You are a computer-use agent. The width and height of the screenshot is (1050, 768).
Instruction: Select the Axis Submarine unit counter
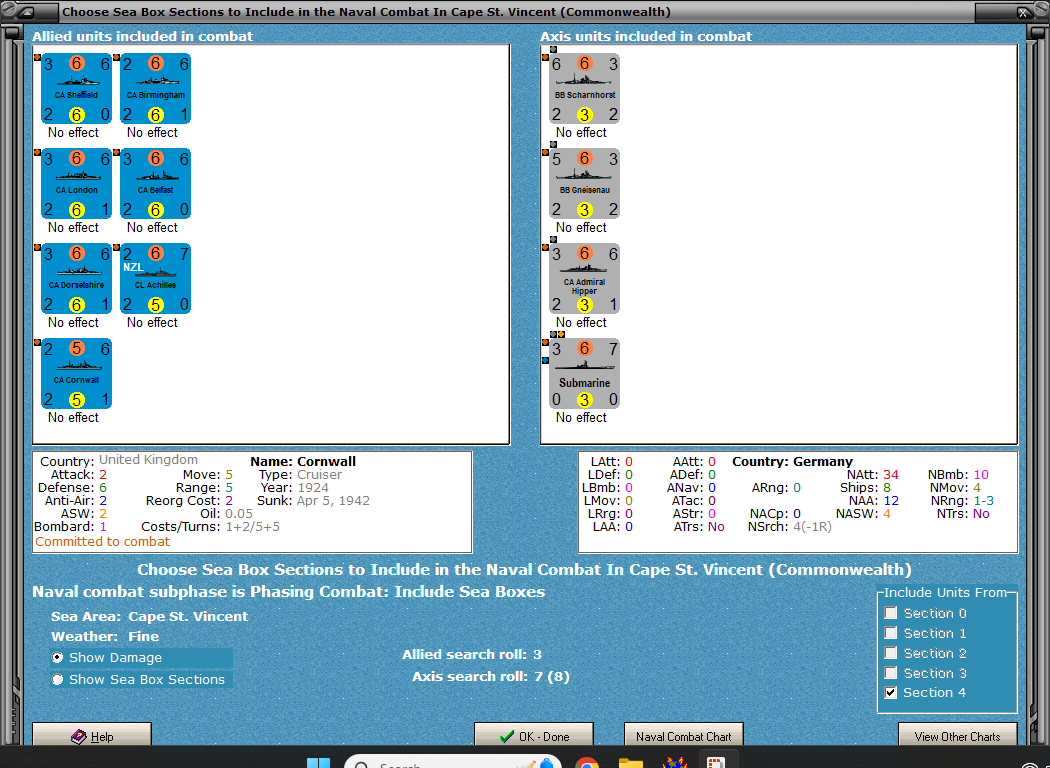coord(585,374)
